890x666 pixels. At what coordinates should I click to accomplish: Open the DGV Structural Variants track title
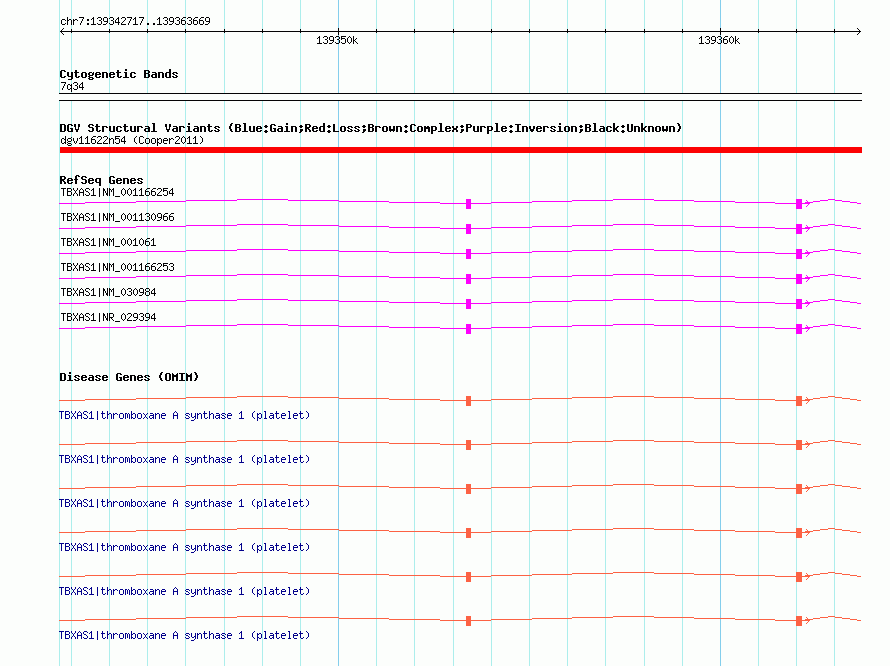[371, 128]
